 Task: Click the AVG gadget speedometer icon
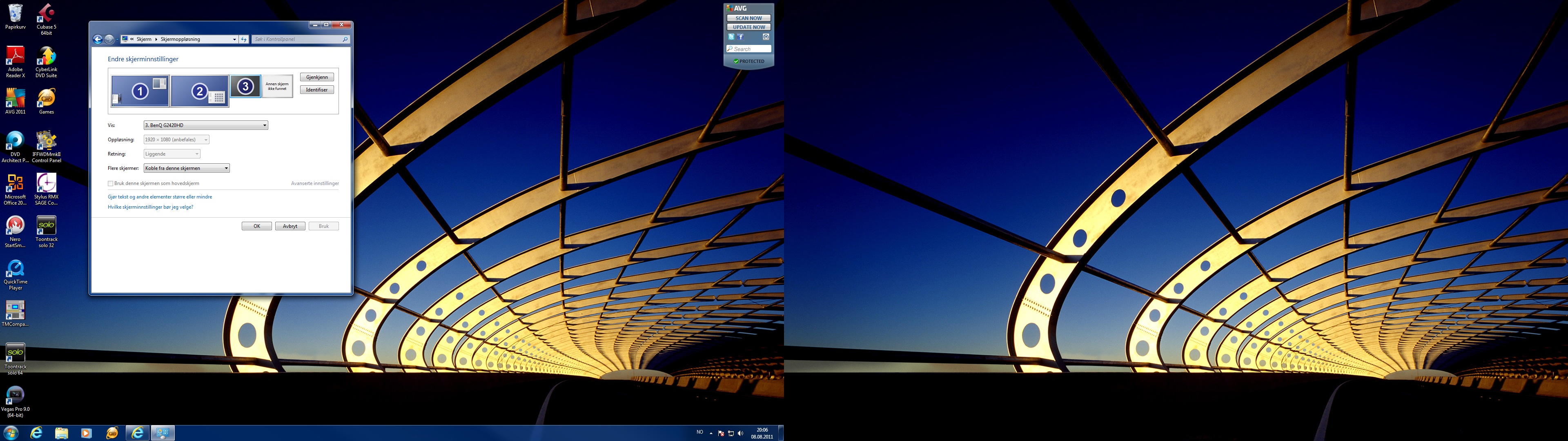(x=766, y=37)
